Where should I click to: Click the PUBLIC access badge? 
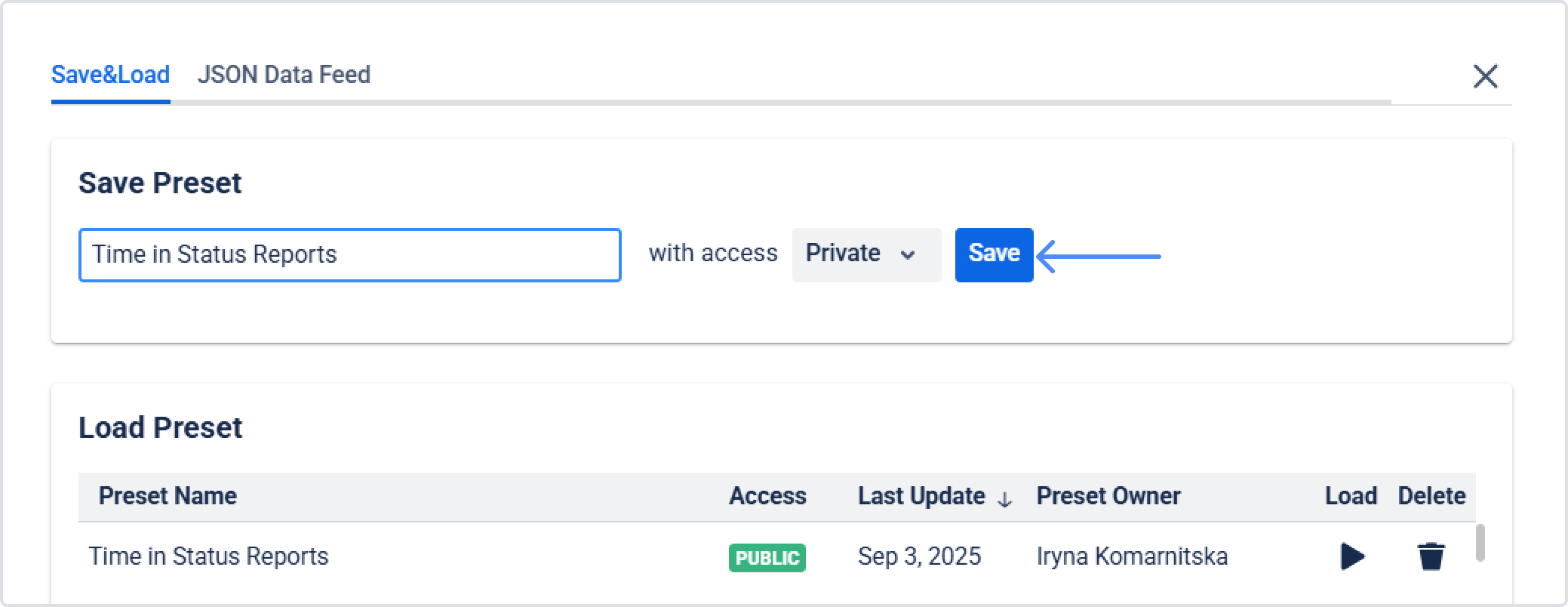(767, 558)
